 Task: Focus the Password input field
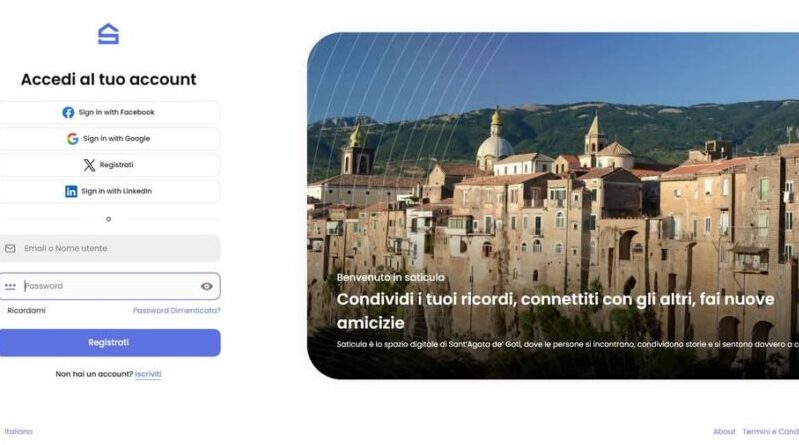pyautogui.click(x=110, y=286)
